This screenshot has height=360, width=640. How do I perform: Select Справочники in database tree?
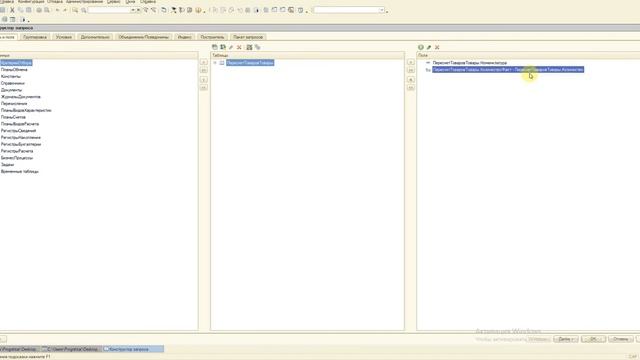[13, 83]
